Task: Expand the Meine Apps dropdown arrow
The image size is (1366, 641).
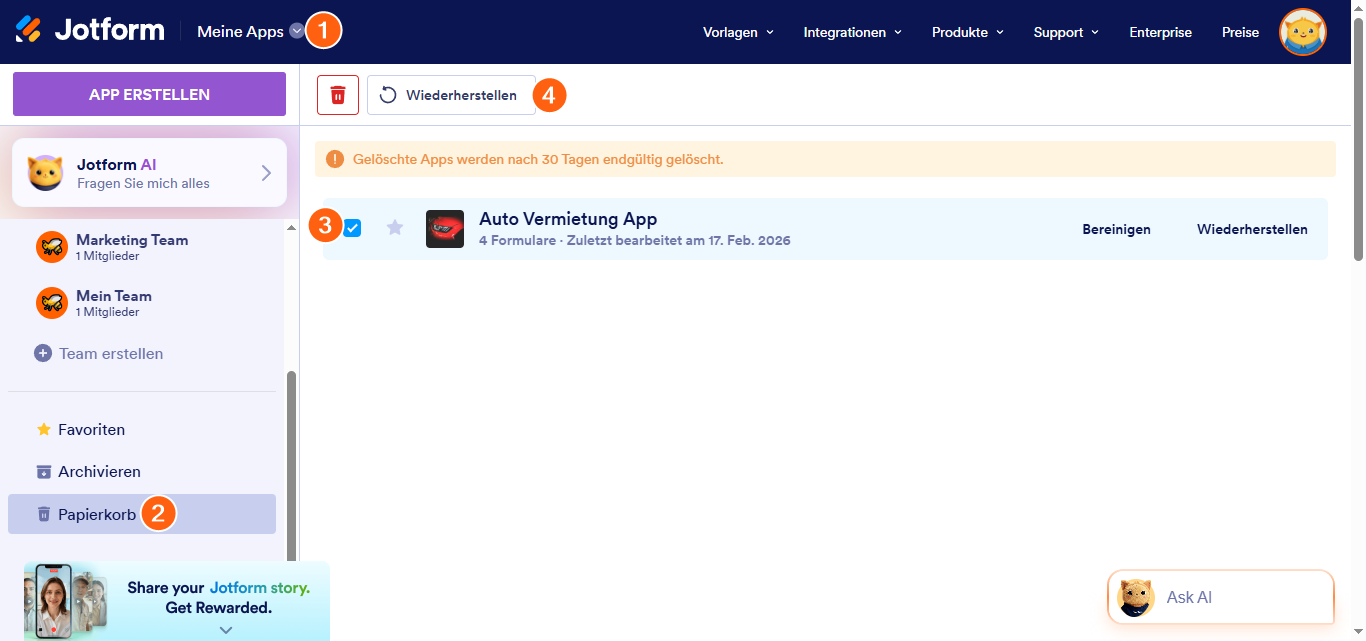Action: [x=296, y=31]
